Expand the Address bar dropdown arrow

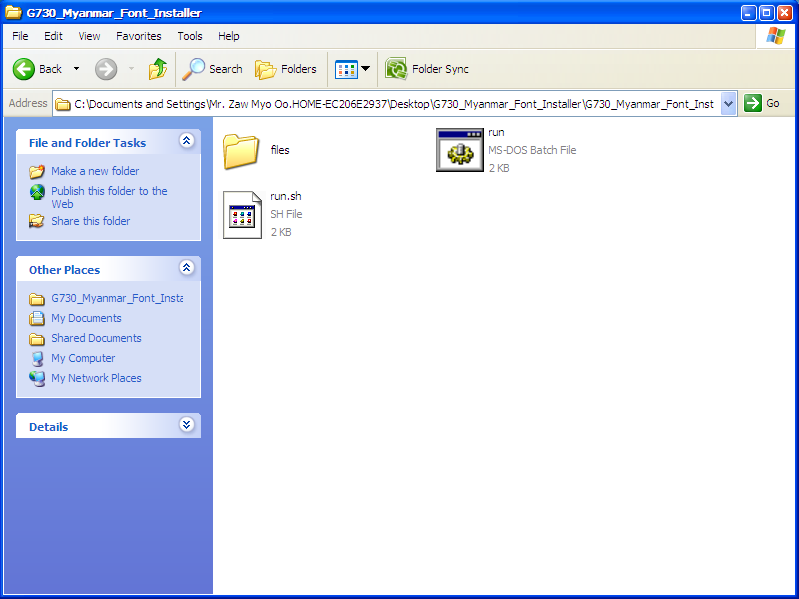[x=729, y=104]
